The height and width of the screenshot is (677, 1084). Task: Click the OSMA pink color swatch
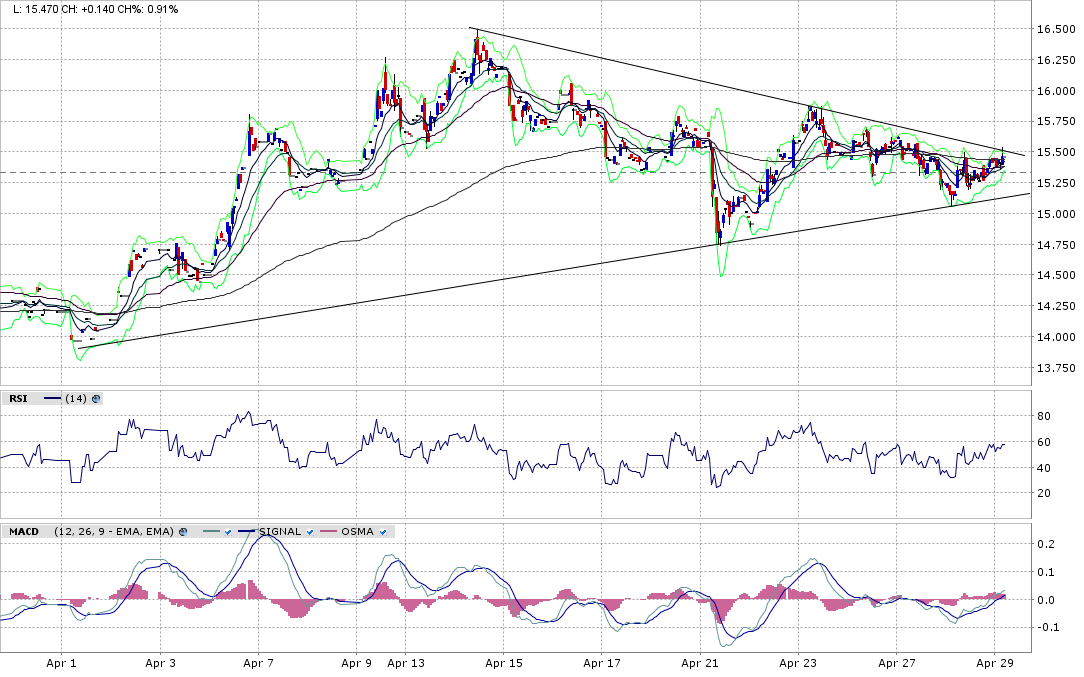pyautogui.click(x=329, y=532)
